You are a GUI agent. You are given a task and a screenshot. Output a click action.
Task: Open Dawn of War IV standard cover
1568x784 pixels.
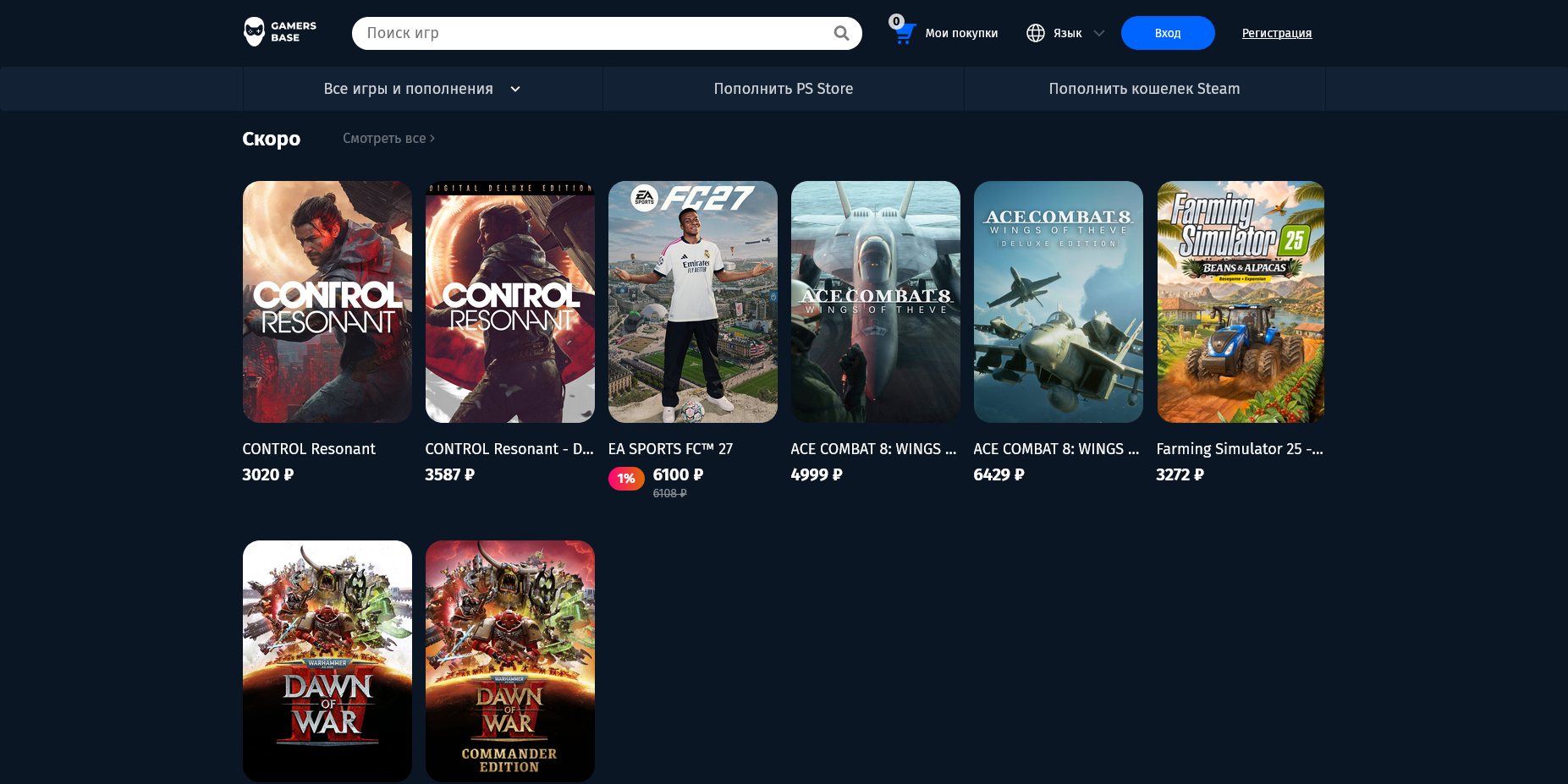[x=327, y=661]
